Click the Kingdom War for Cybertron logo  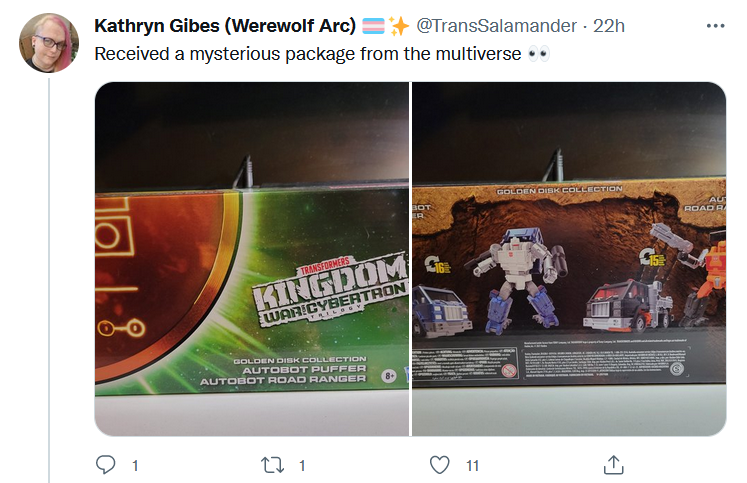tap(331, 291)
